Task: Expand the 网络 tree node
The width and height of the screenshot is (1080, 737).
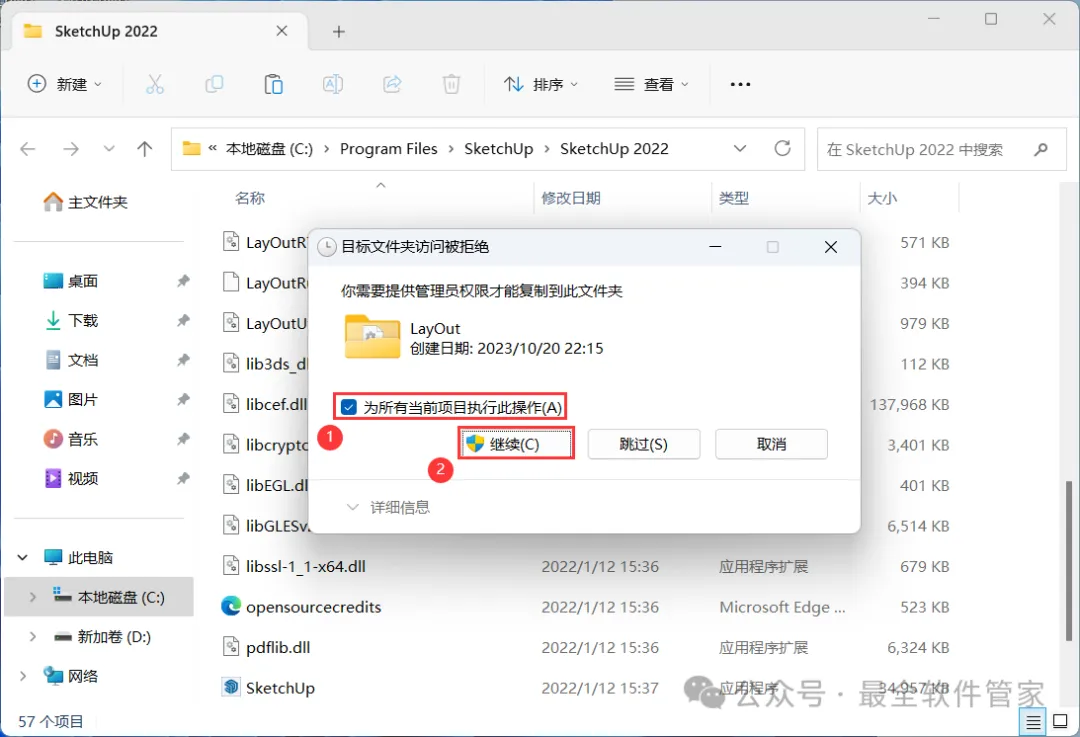Action: point(23,676)
